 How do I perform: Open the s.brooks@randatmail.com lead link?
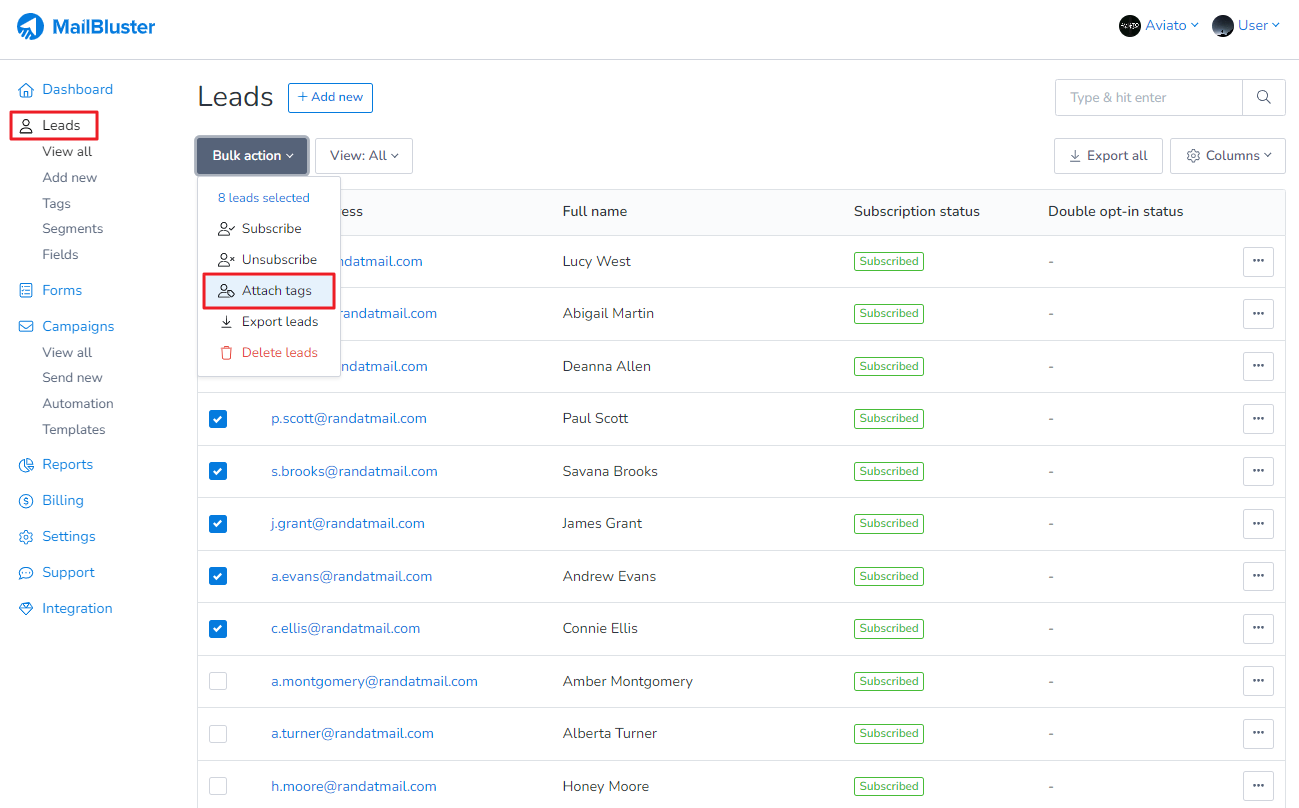[x=354, y=471]
